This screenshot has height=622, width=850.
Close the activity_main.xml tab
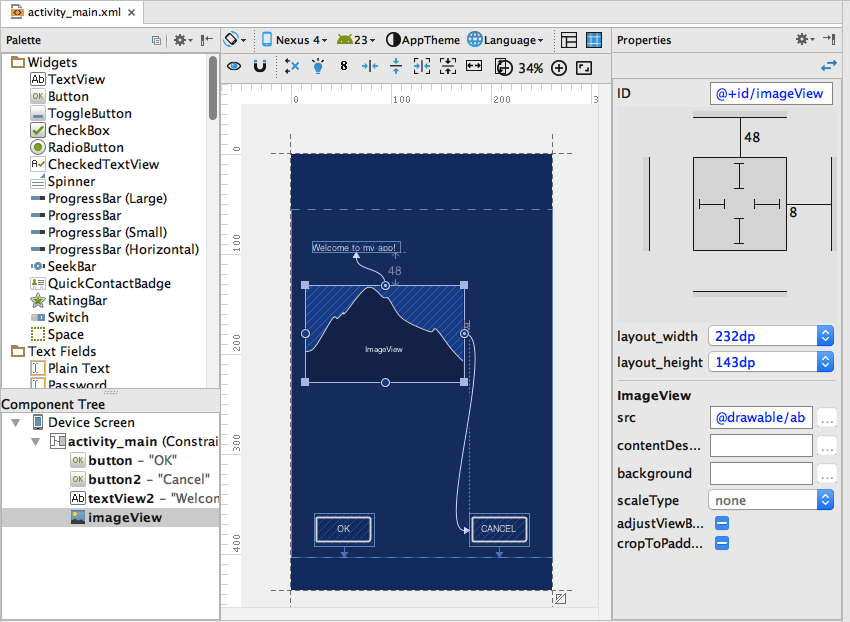click(131, 12)
